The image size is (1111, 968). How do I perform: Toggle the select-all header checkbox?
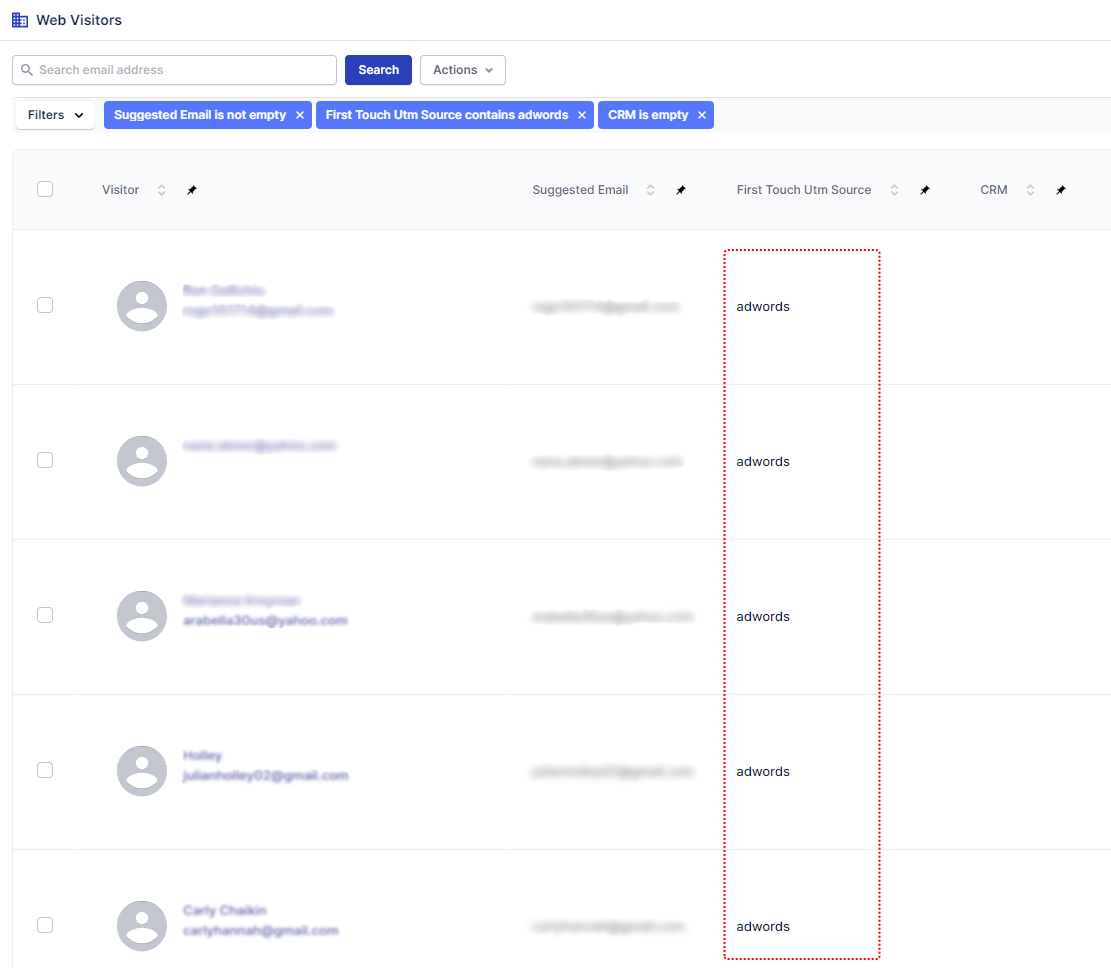point(45,189)
